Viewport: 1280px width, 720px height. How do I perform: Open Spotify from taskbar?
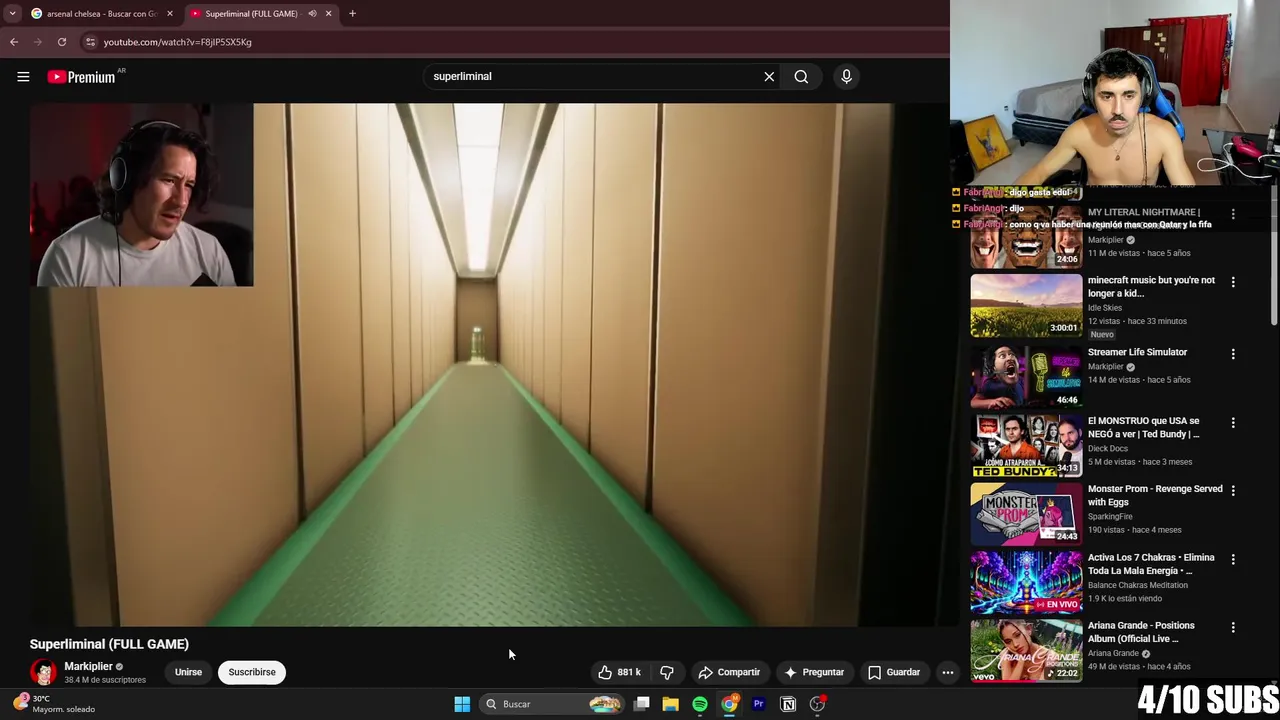pos(700,704)
